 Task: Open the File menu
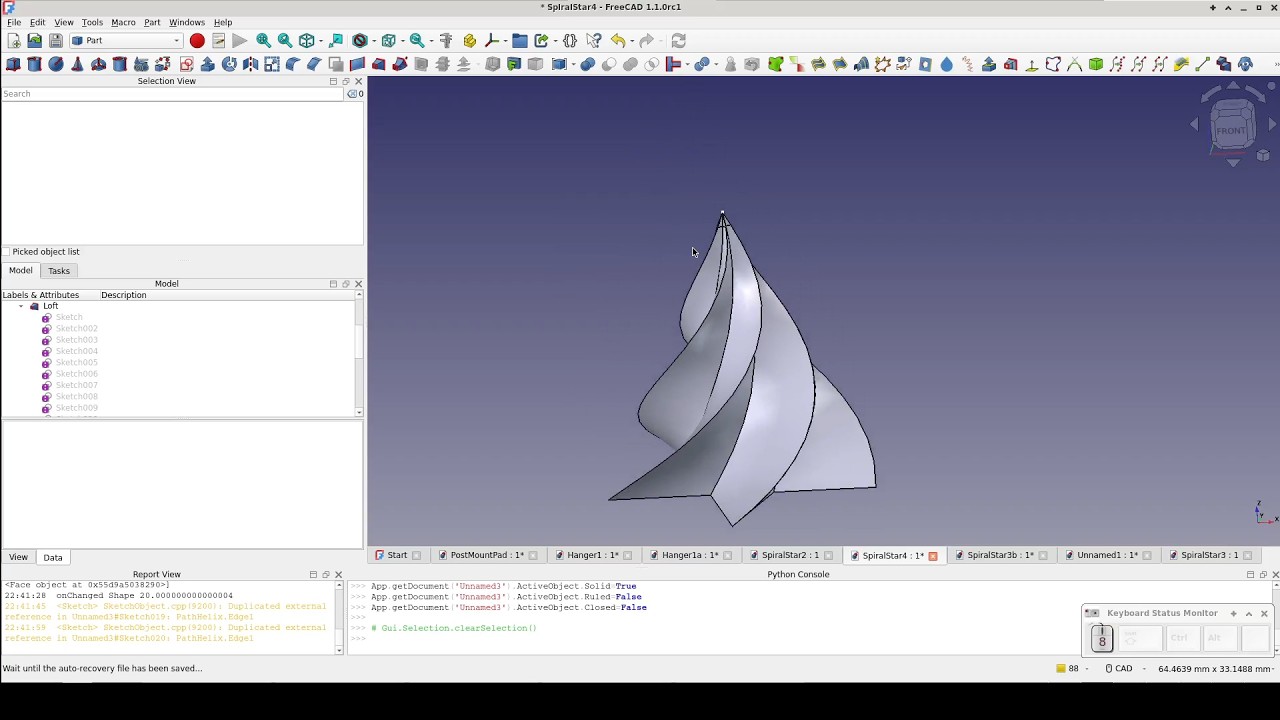click(14, 22)
